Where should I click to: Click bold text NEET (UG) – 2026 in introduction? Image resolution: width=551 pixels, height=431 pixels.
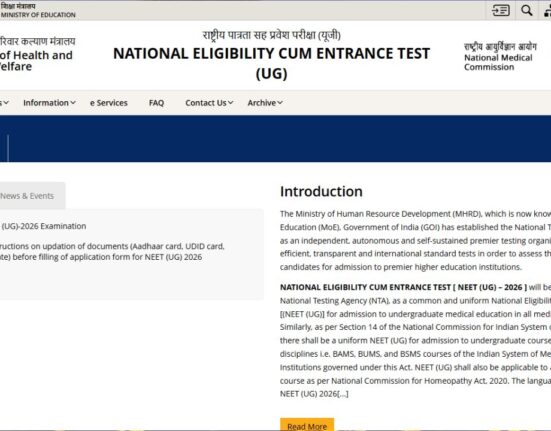pyautogui.click(x=492, y=287)
